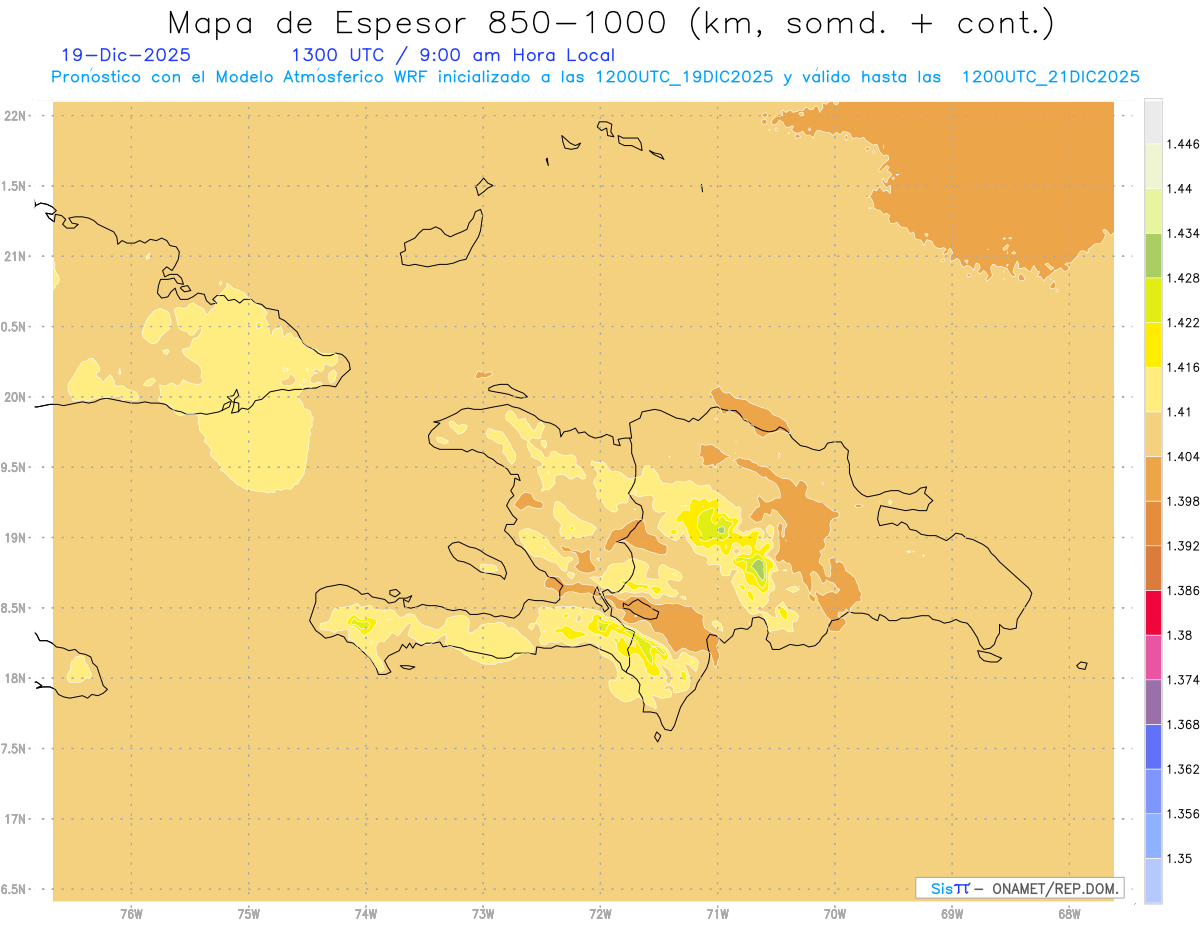1200x927 pixels.
Task: Click the latitude label 6.5N
Action: (15, 889)
